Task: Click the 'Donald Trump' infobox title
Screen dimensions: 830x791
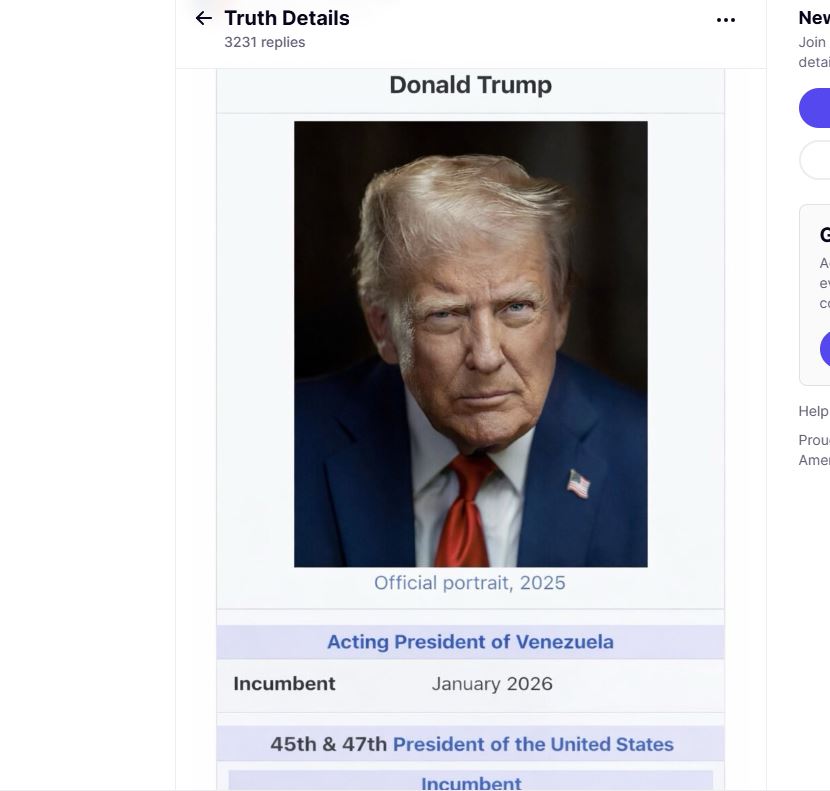Action: coord(470,85)
